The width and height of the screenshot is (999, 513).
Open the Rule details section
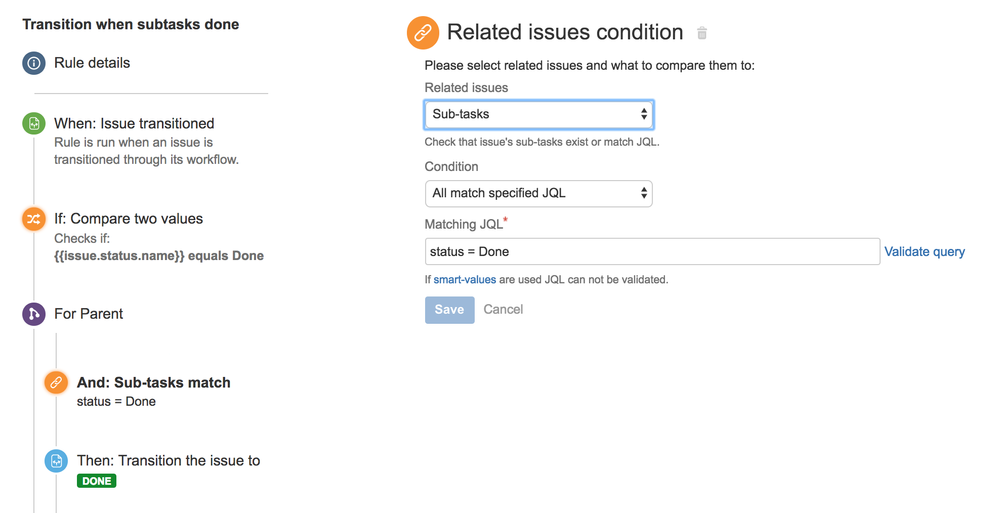92,63
